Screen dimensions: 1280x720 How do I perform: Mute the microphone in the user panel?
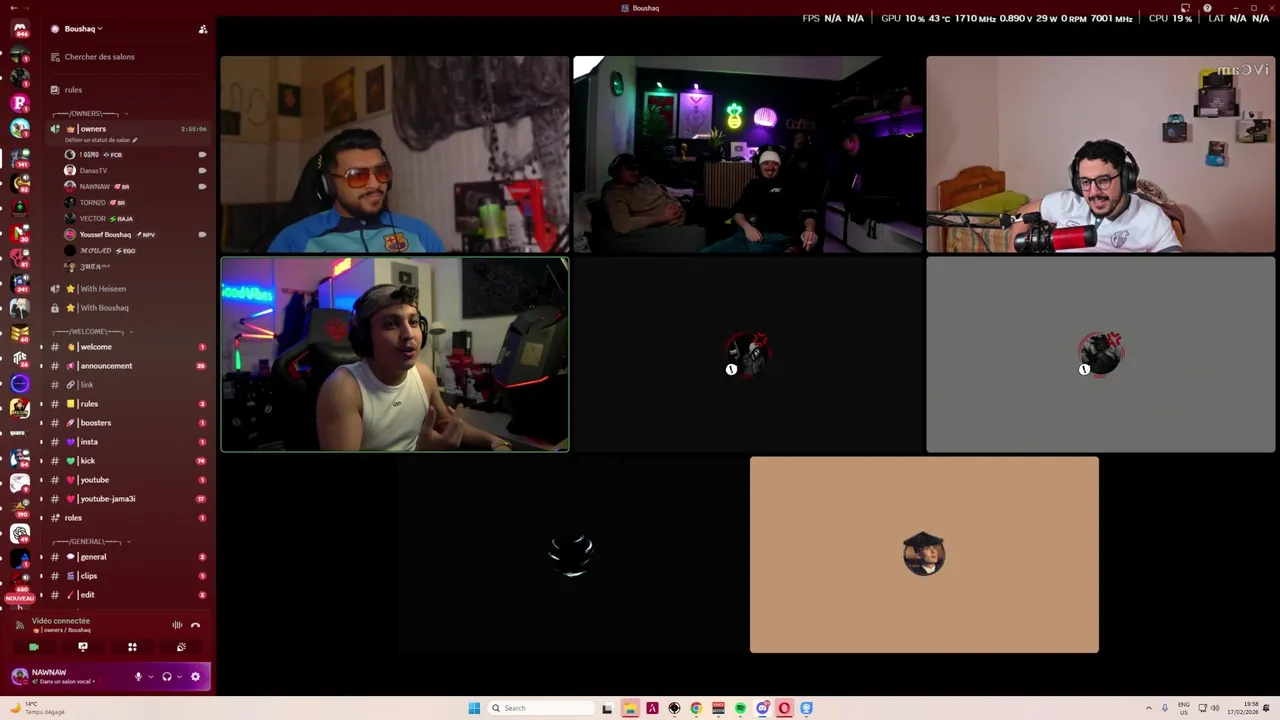tap(139, 677)
